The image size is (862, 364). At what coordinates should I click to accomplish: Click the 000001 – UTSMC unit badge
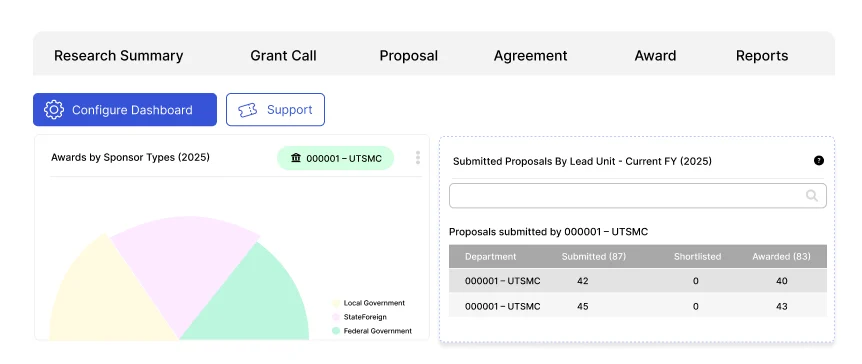point(335,158)
